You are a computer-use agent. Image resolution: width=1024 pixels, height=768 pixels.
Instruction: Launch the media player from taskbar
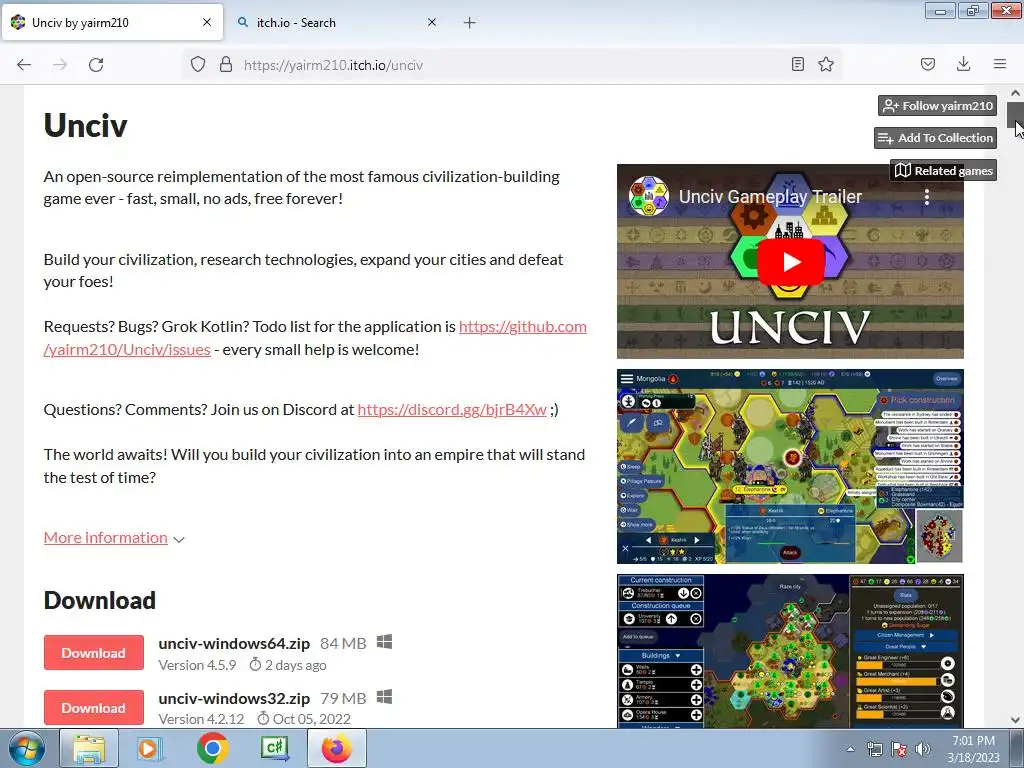(x=150, y=748)
